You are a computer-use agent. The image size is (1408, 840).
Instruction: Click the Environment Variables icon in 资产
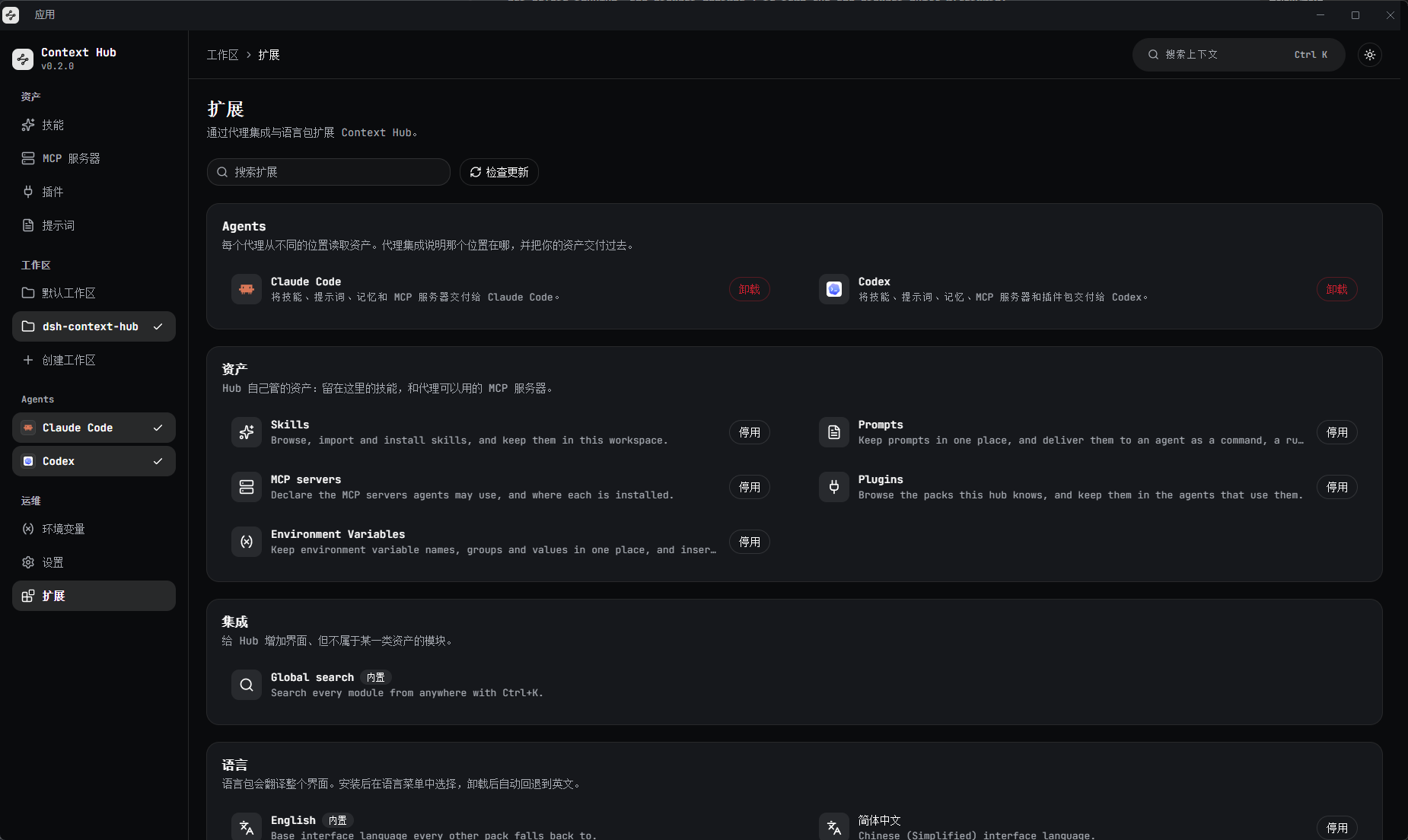(x=247, y=542)
